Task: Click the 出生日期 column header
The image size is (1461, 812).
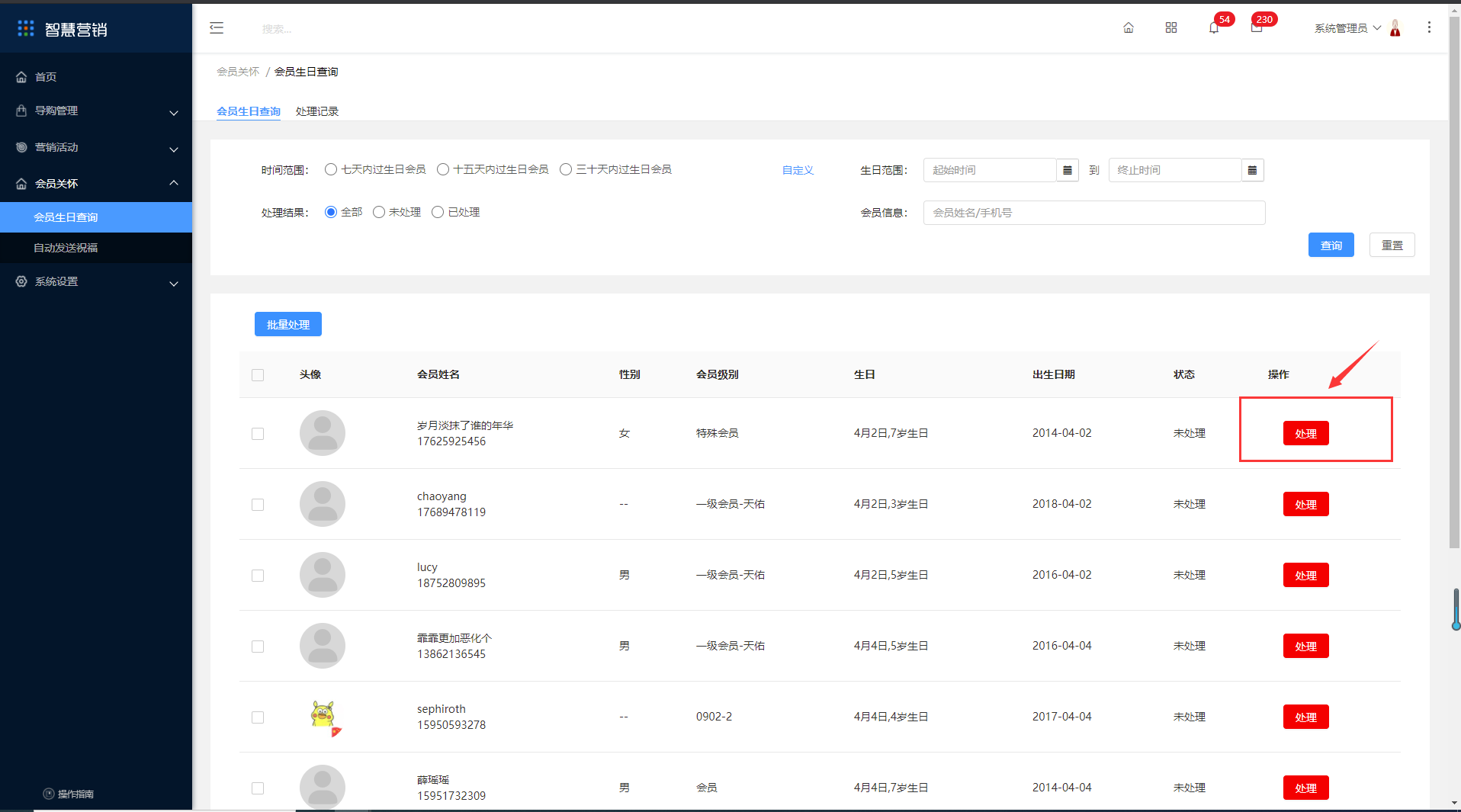Action: pyautogui.click(x=1054, y=374)
